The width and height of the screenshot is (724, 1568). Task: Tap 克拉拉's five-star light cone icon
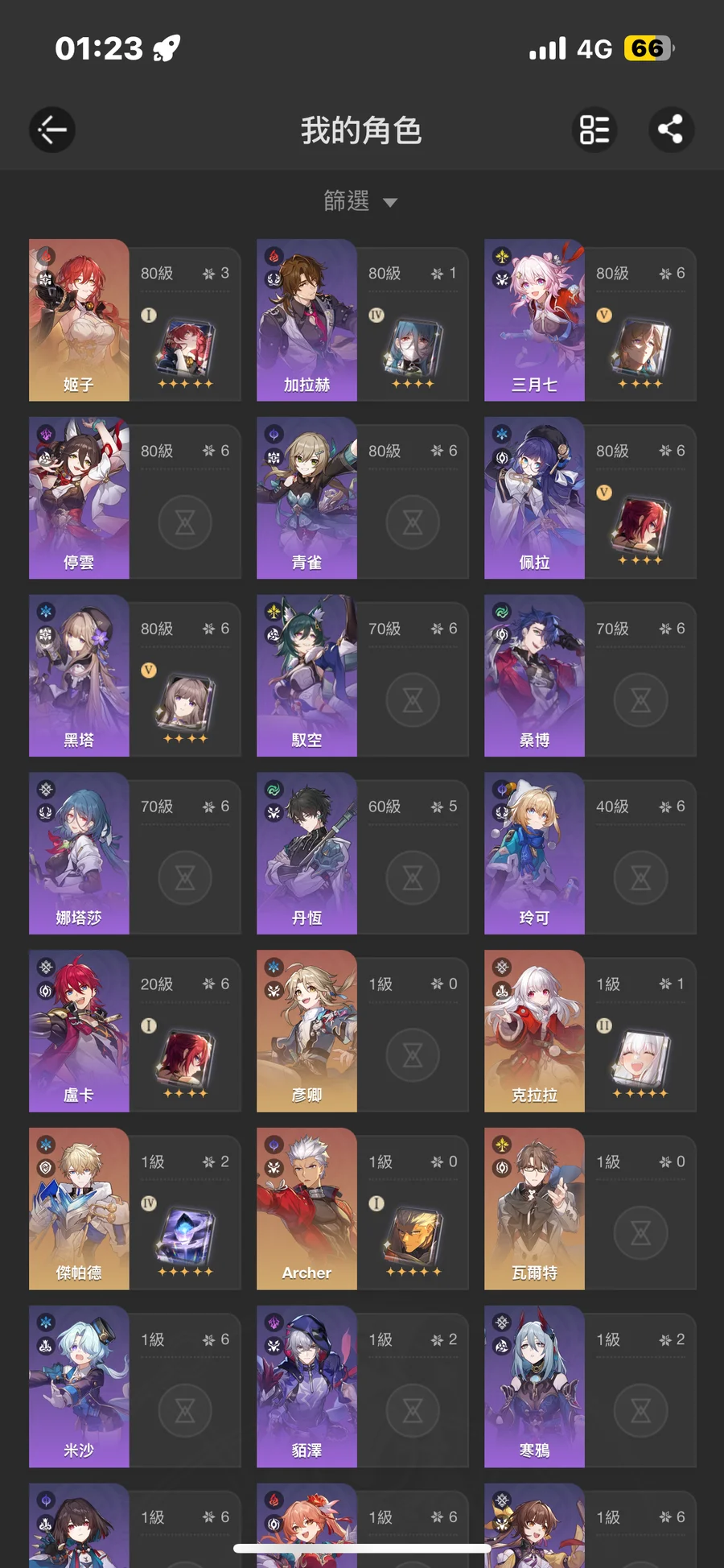pyautogui.click(x=641, y=1059)
